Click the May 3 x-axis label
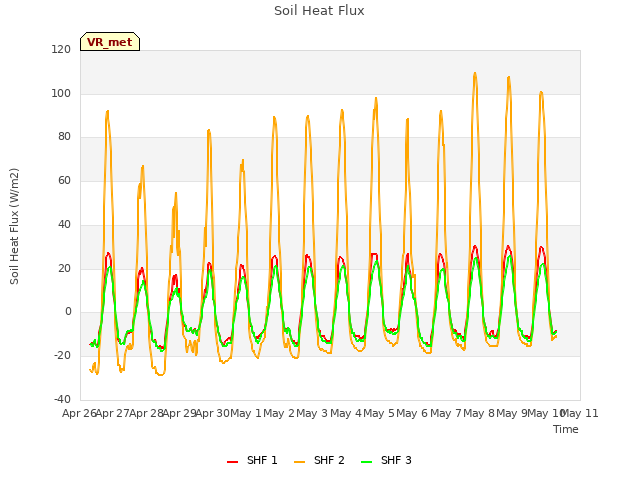This screenshot has width=640, height=480. [312, 413]
